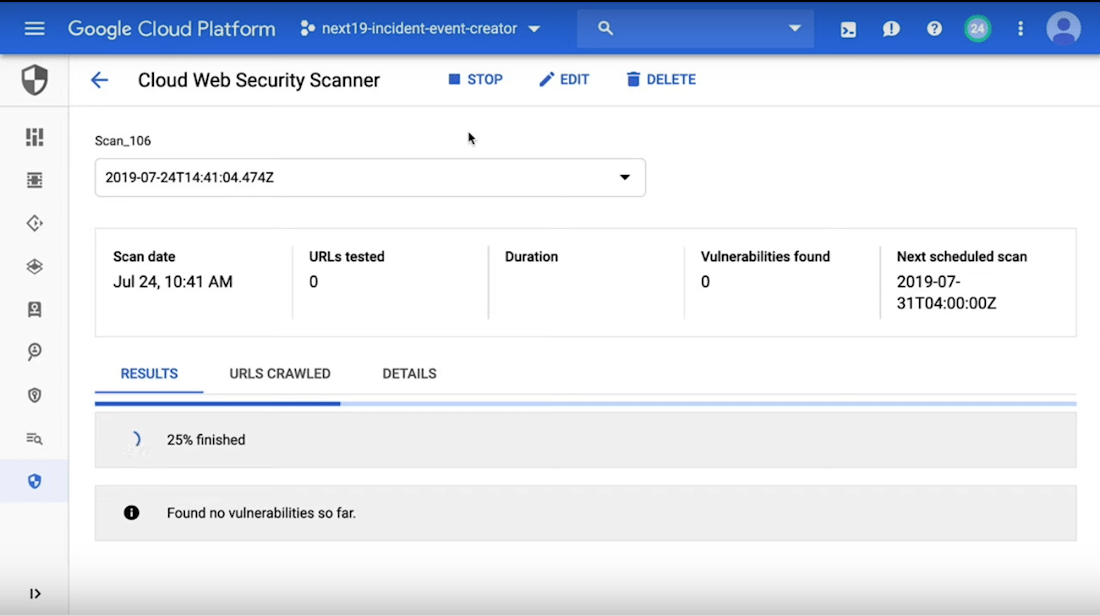Click the back arrow next to Cloud Web Security Scanner
This screenshot has width=1100, height=616.
(99, 80)
